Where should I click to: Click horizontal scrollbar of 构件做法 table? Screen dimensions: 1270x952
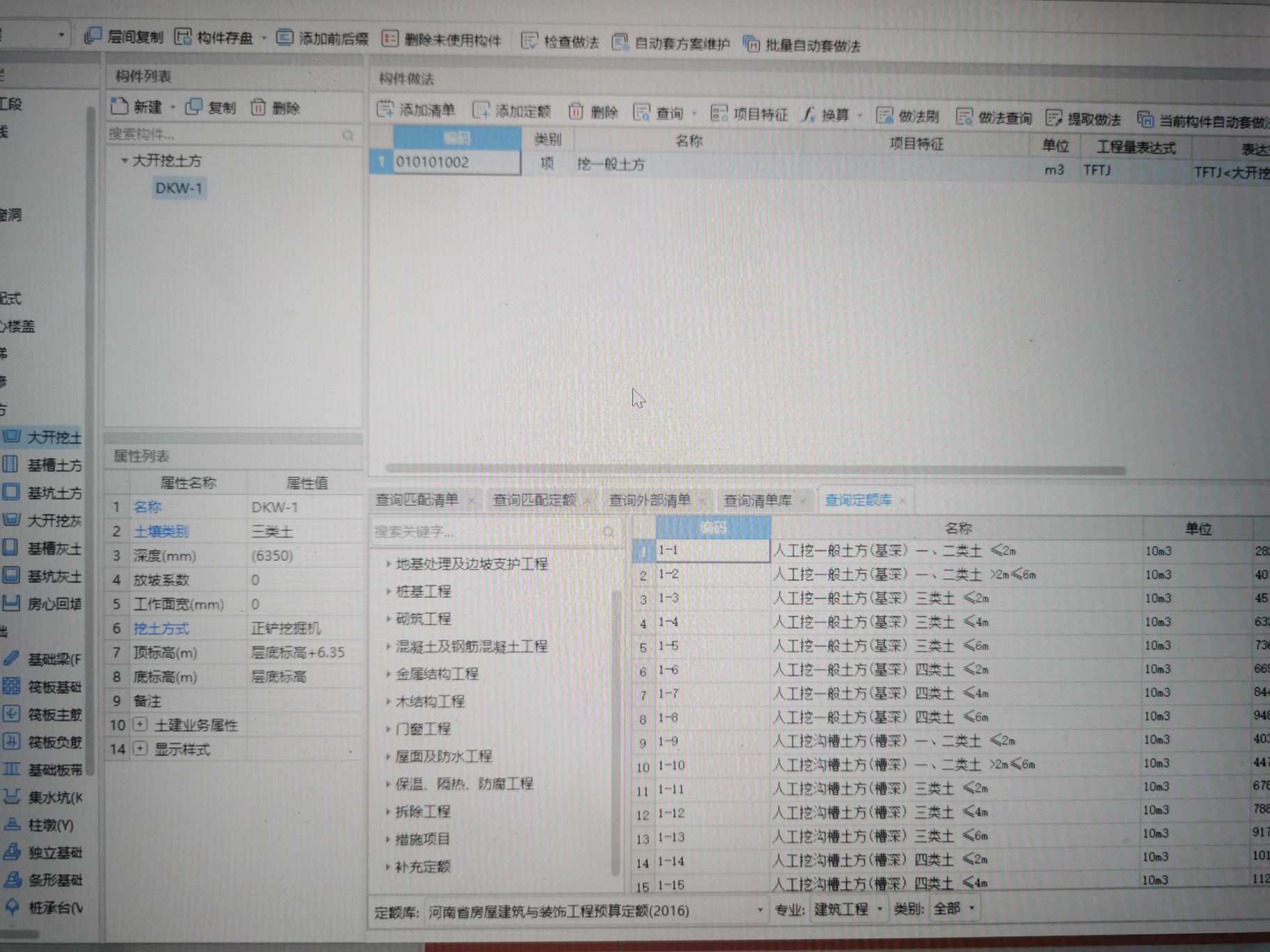click(755, 470)
